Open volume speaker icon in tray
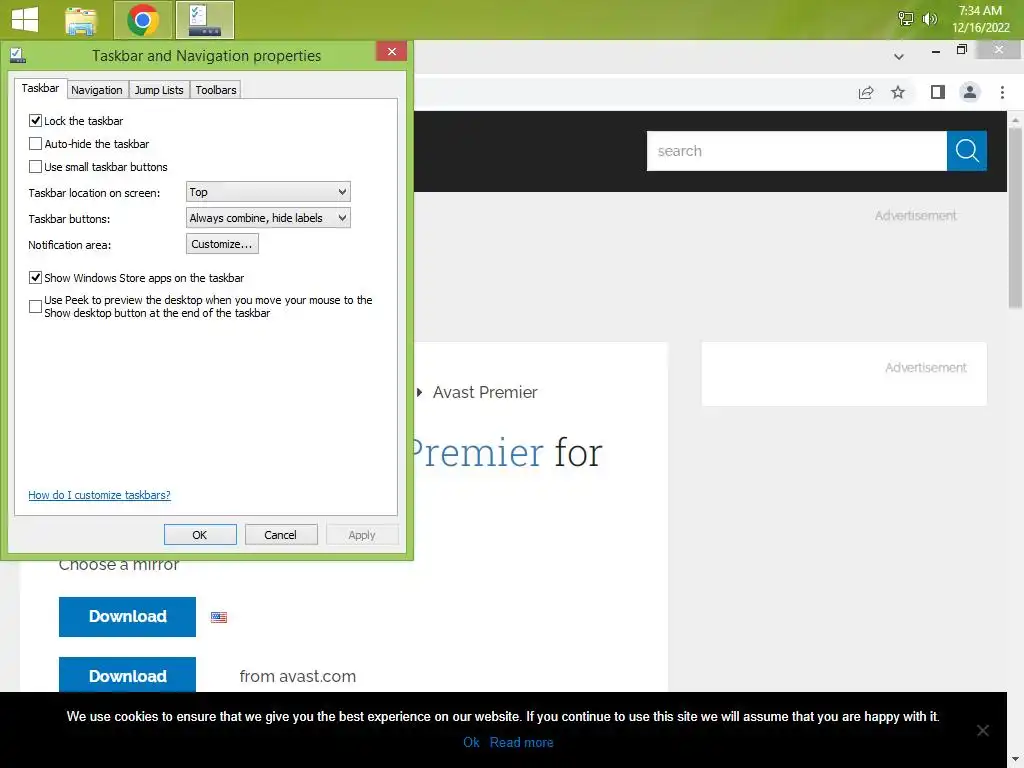 click(929, 19)
